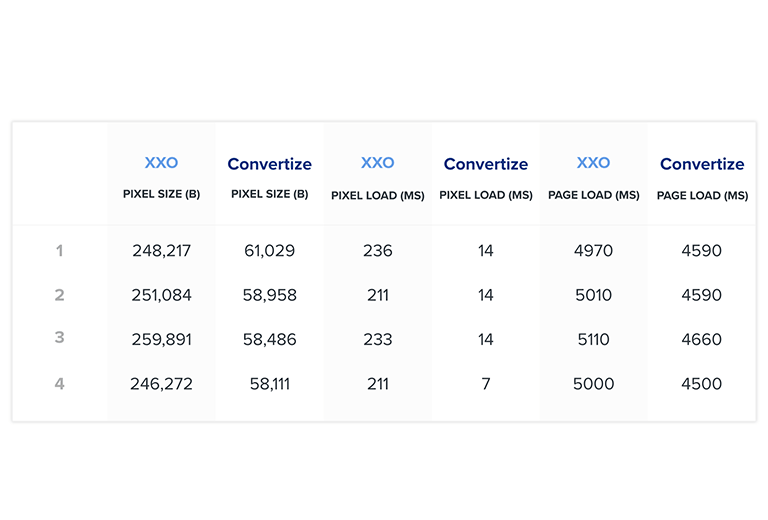Select the value 4970
Viewport: 768px width, 520px height.
coord(593,251)
